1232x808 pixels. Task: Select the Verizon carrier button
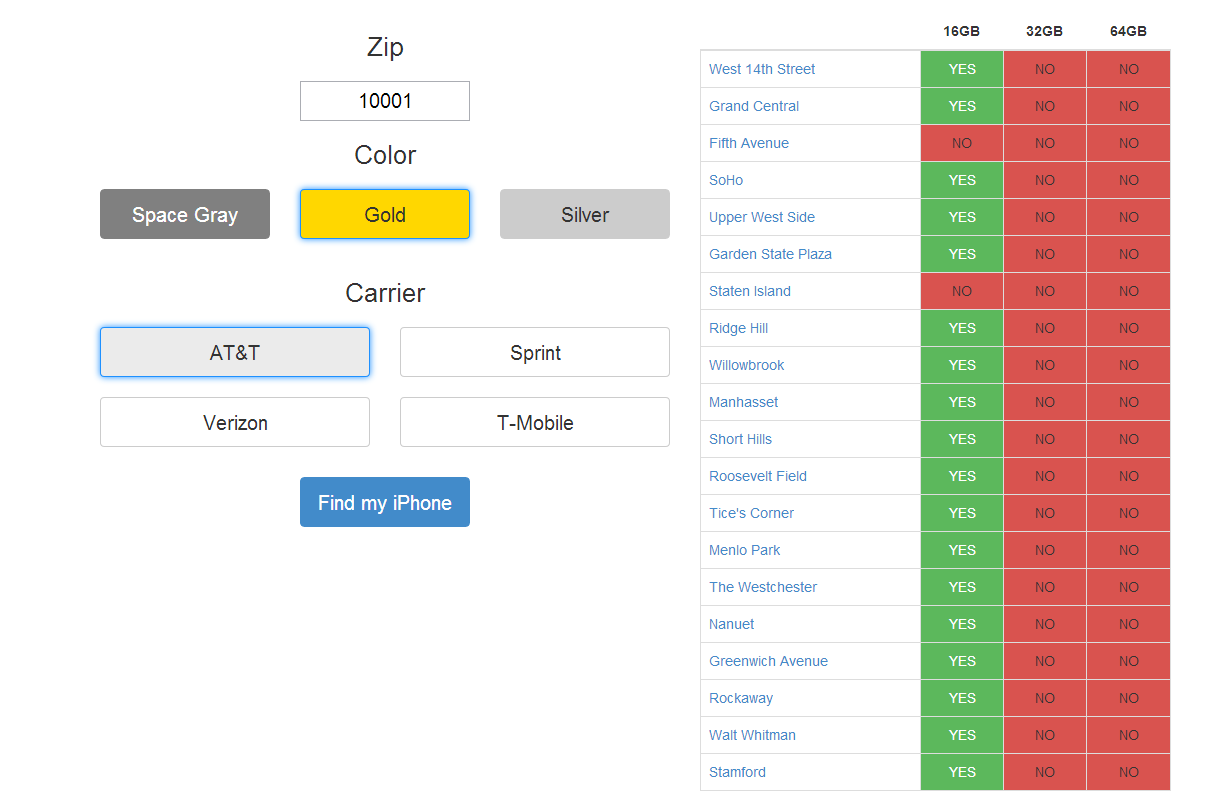click(235, 422)
